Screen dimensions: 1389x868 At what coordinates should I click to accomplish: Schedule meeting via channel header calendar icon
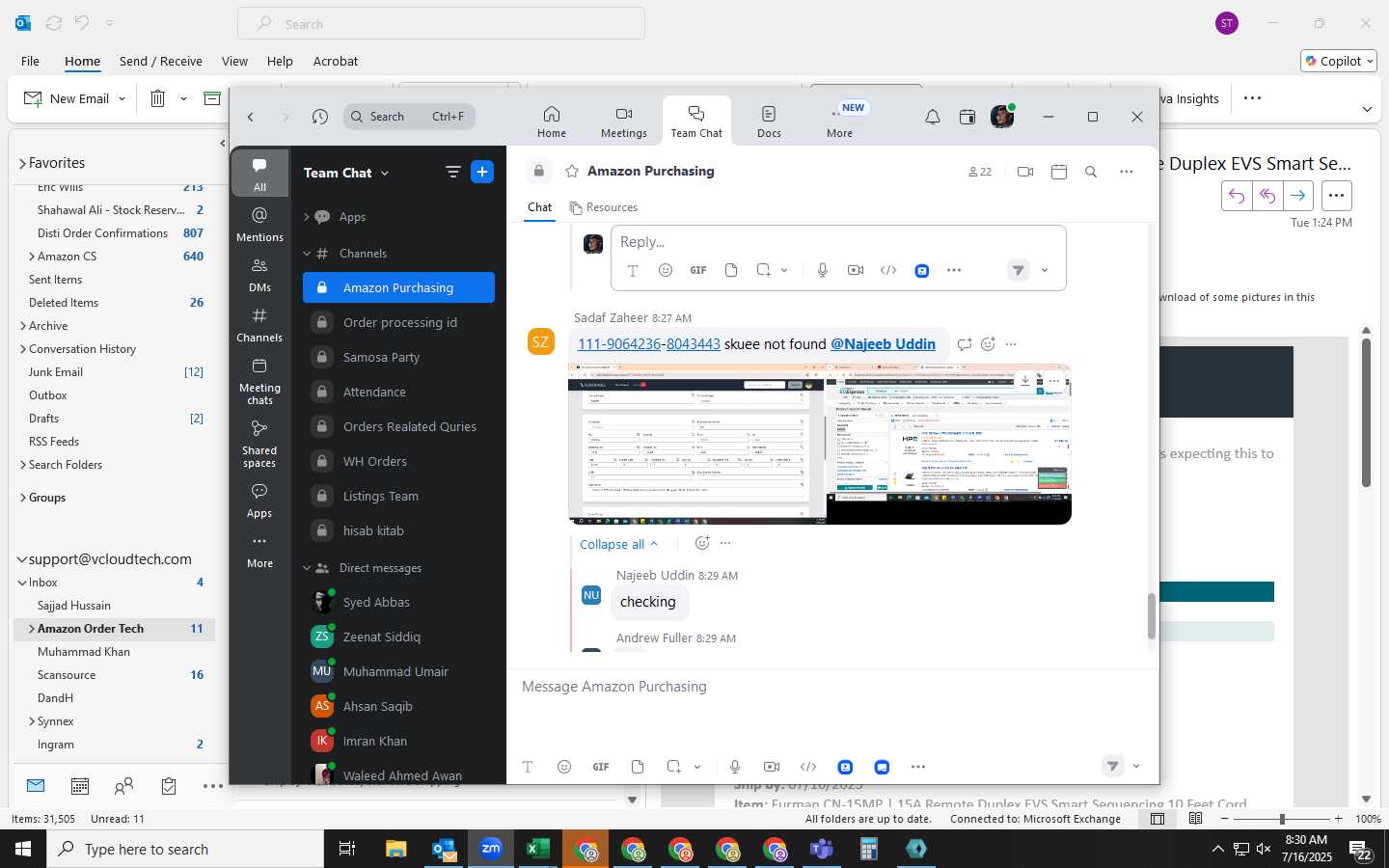[x=1059, y=172]
